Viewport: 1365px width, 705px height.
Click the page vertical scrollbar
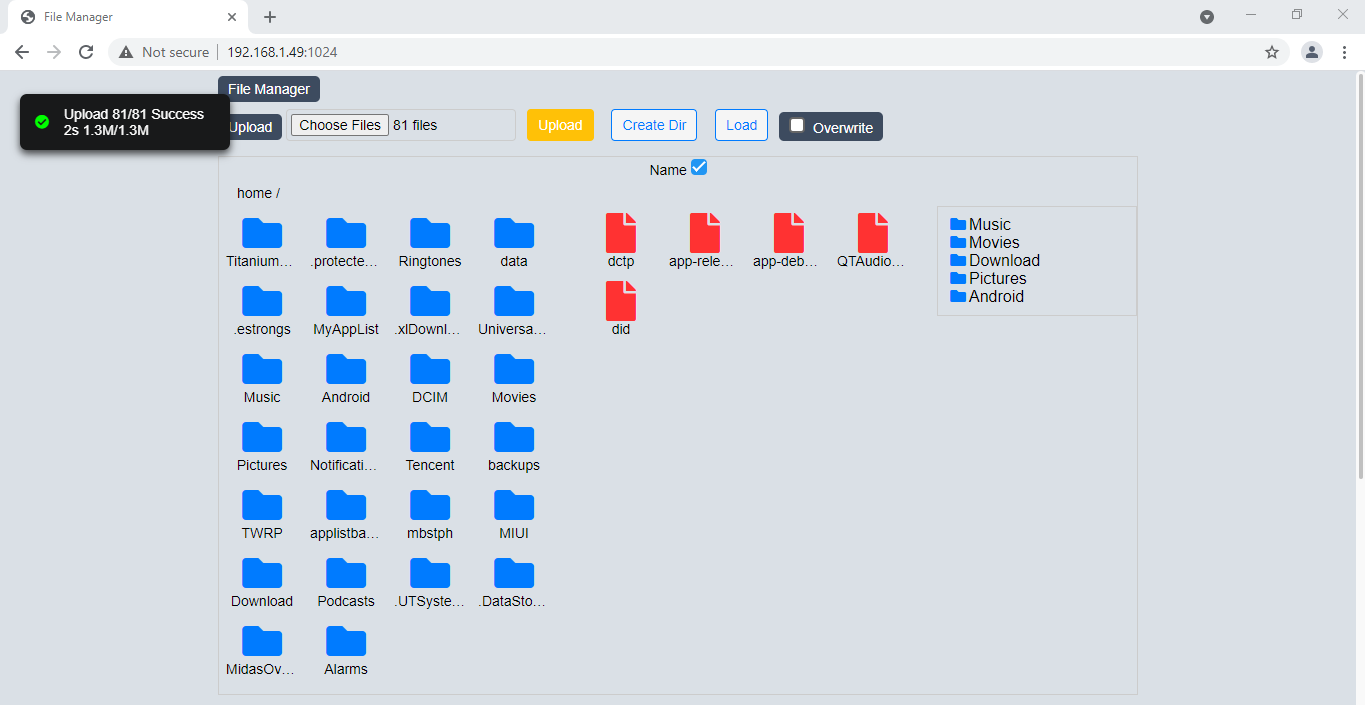[x=1360, y=275]
